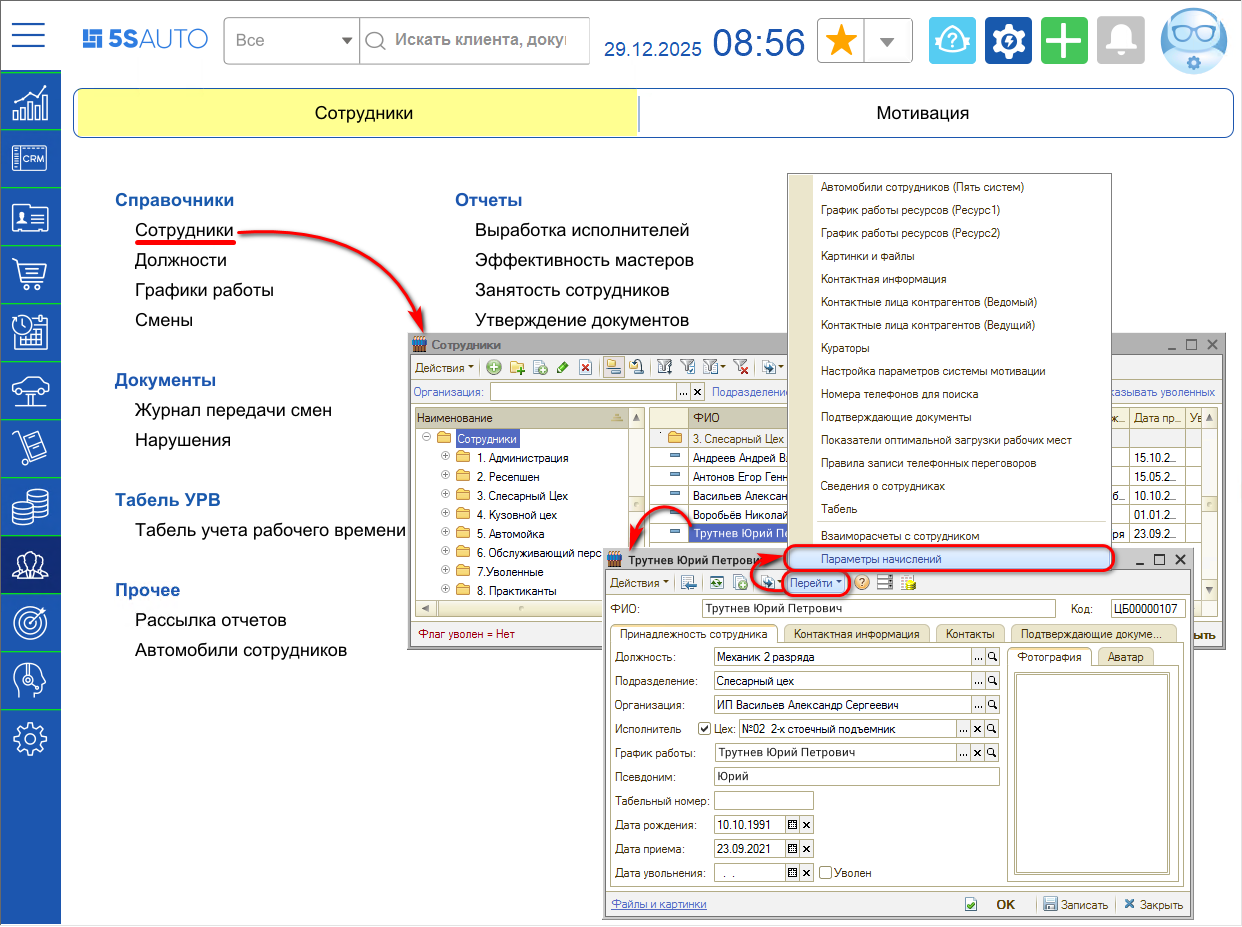This screenshot has height=927, width=1242.
Task: Click the Файлы и картинки link
Action: tap(658, 904)
